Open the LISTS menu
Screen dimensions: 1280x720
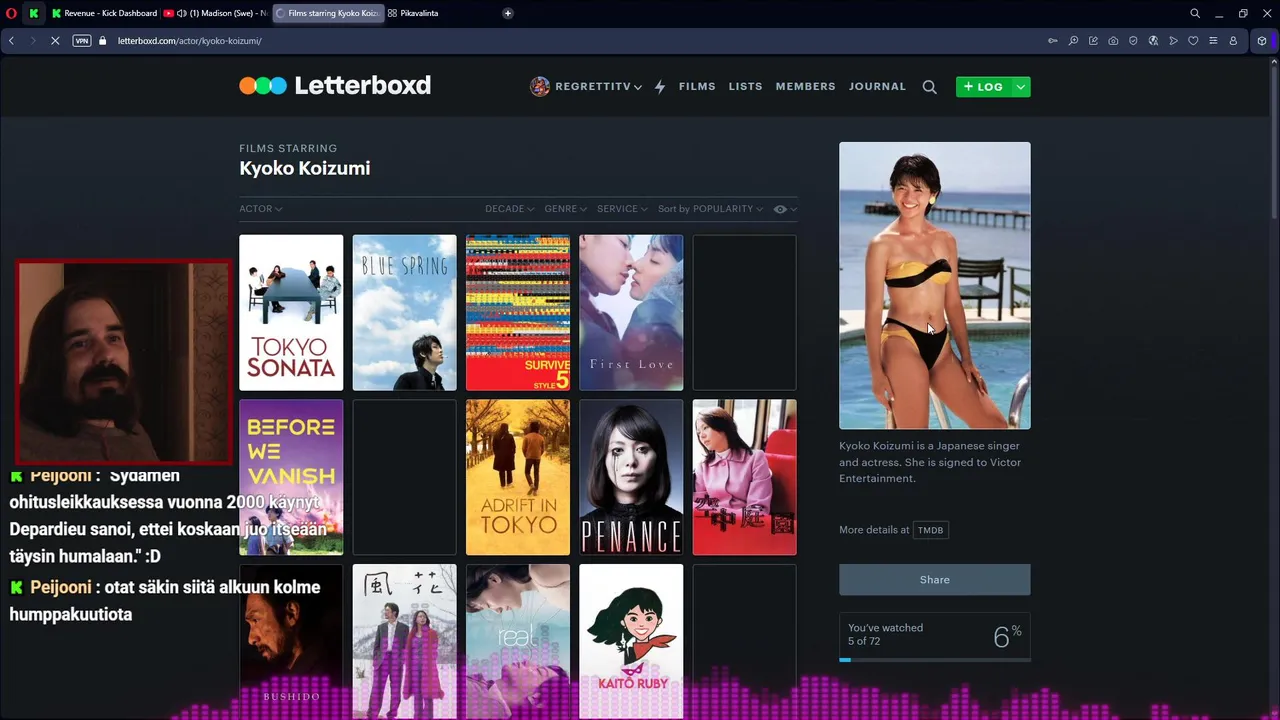coord(745,87)
